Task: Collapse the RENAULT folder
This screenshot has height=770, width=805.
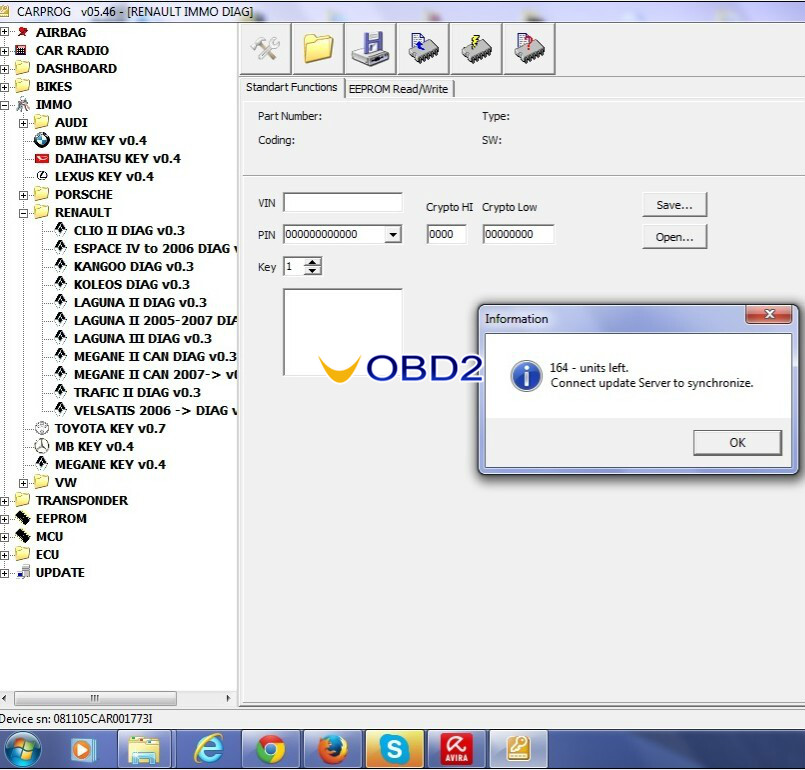Action: (x=22, y=212)
